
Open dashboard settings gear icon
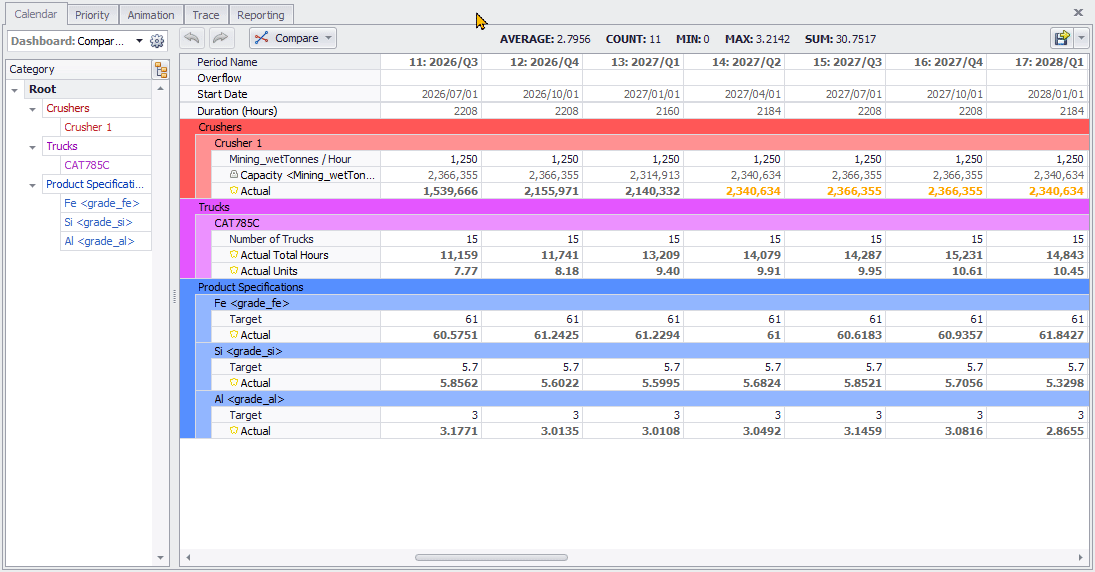(157, 41)
